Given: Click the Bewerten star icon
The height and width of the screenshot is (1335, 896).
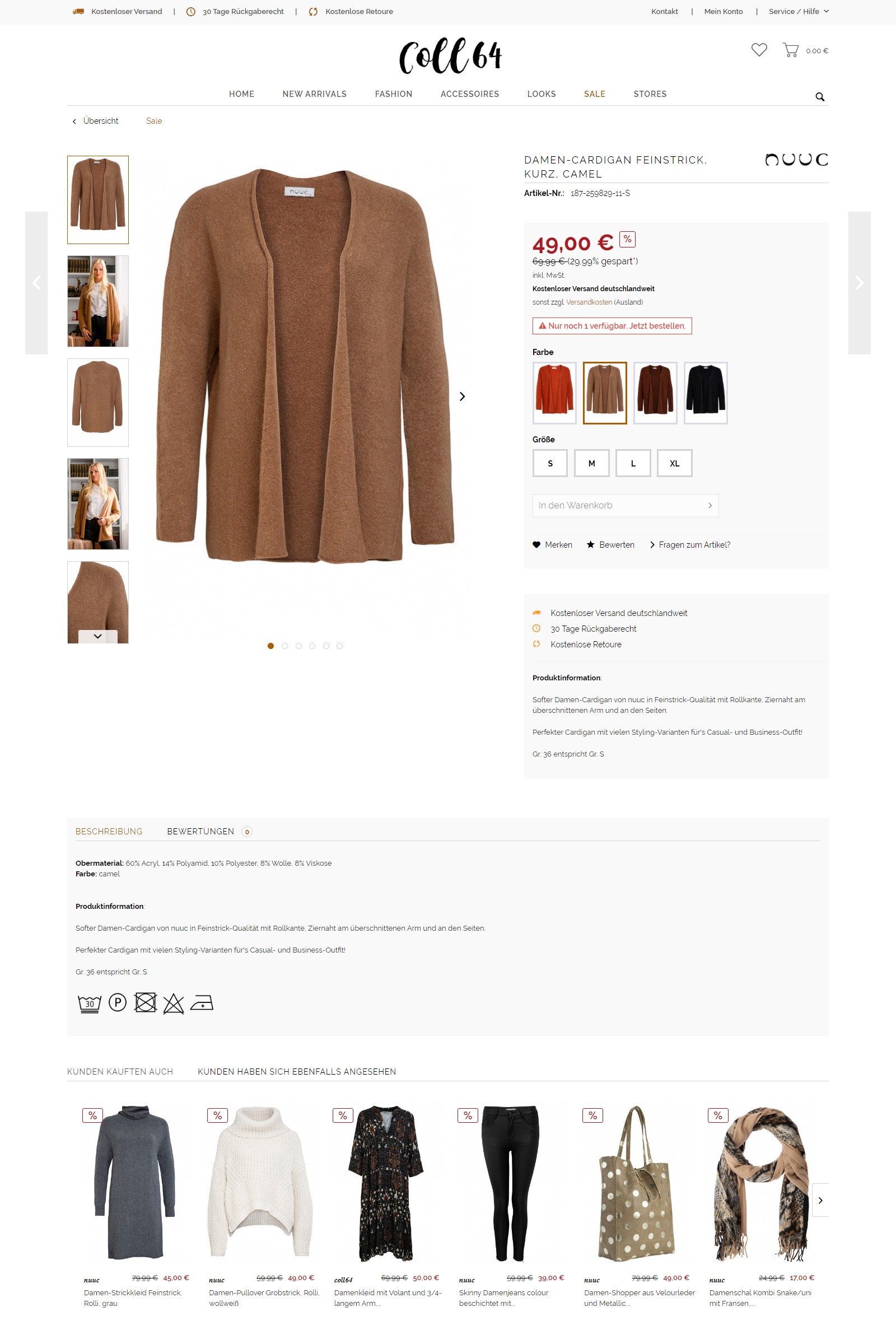Looking at the screenshot, I should tap(590, 544).
